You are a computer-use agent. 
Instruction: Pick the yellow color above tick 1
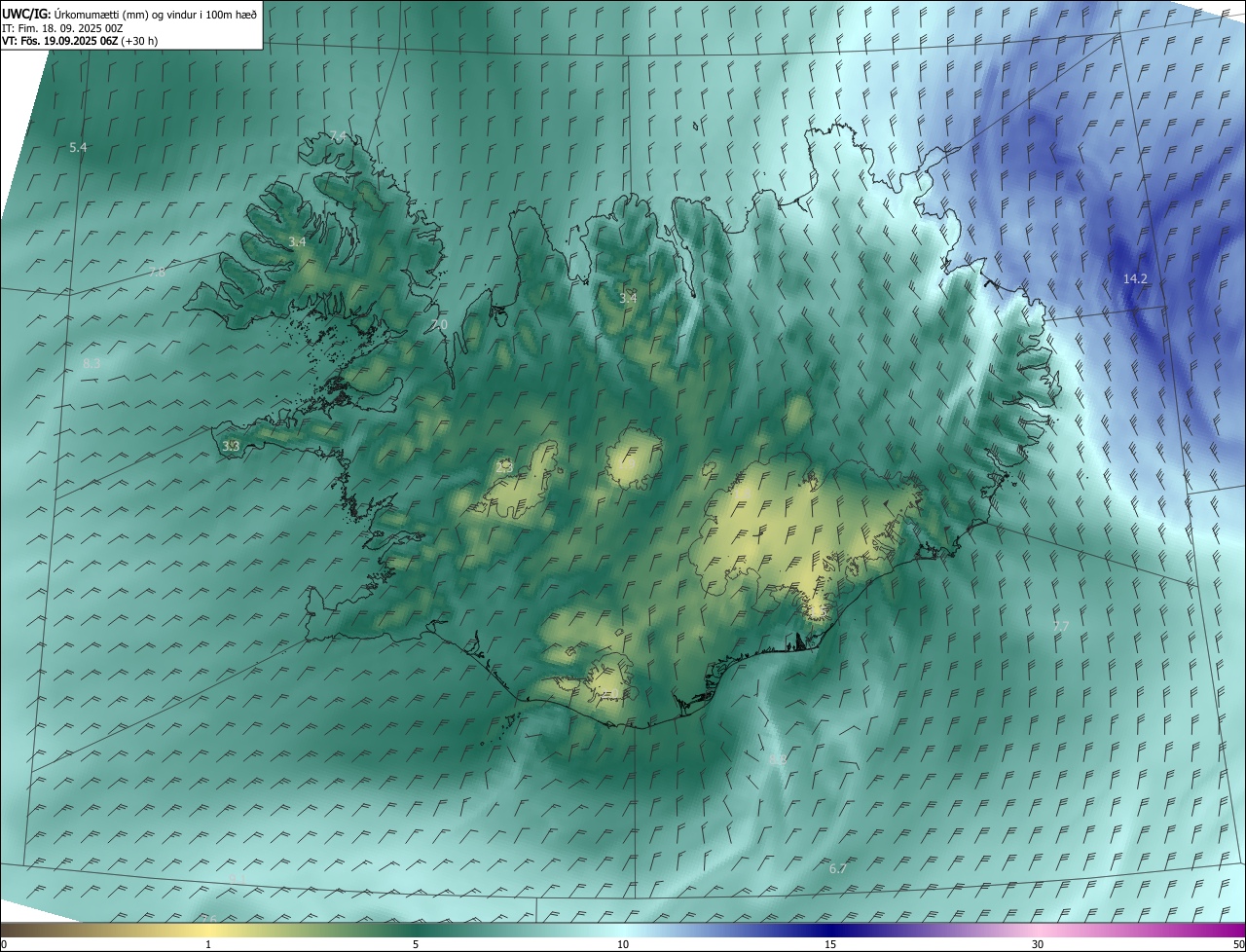pos(208,930)
